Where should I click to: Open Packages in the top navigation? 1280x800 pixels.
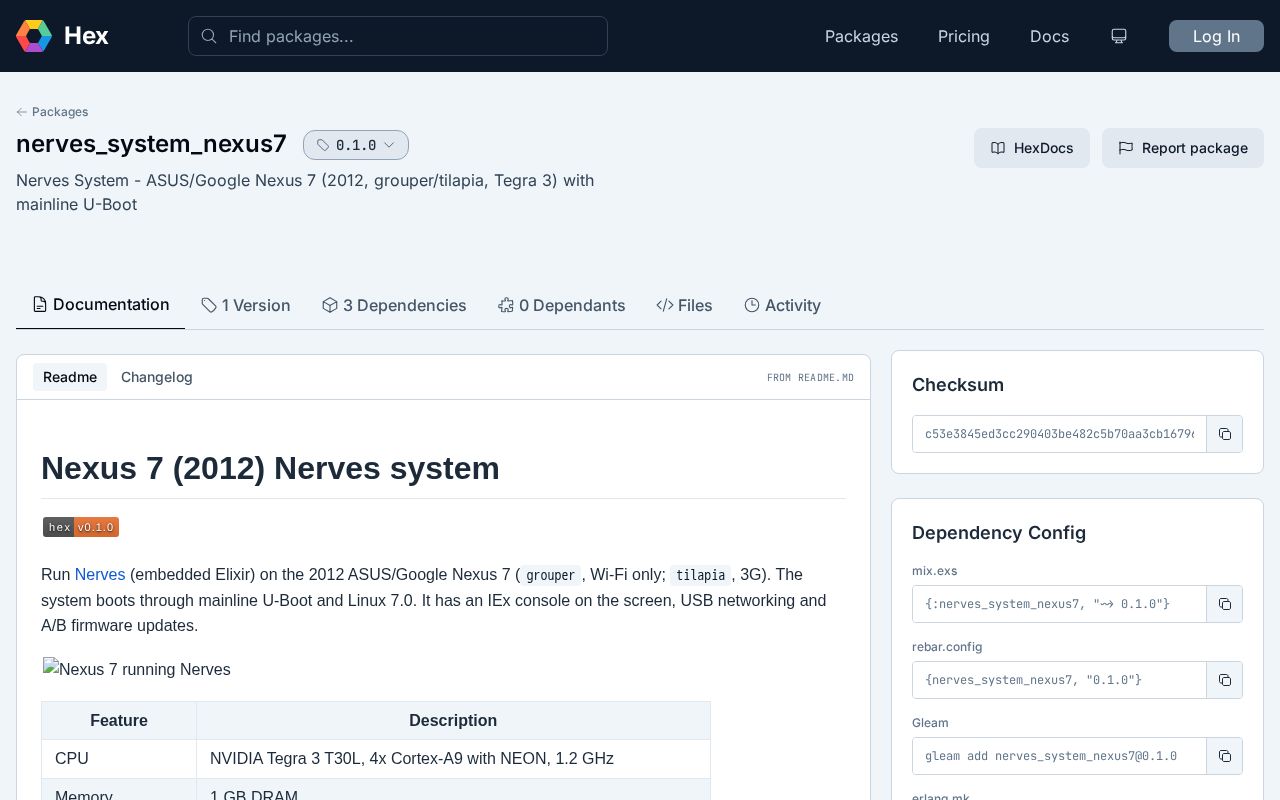[x=861, y=36]
